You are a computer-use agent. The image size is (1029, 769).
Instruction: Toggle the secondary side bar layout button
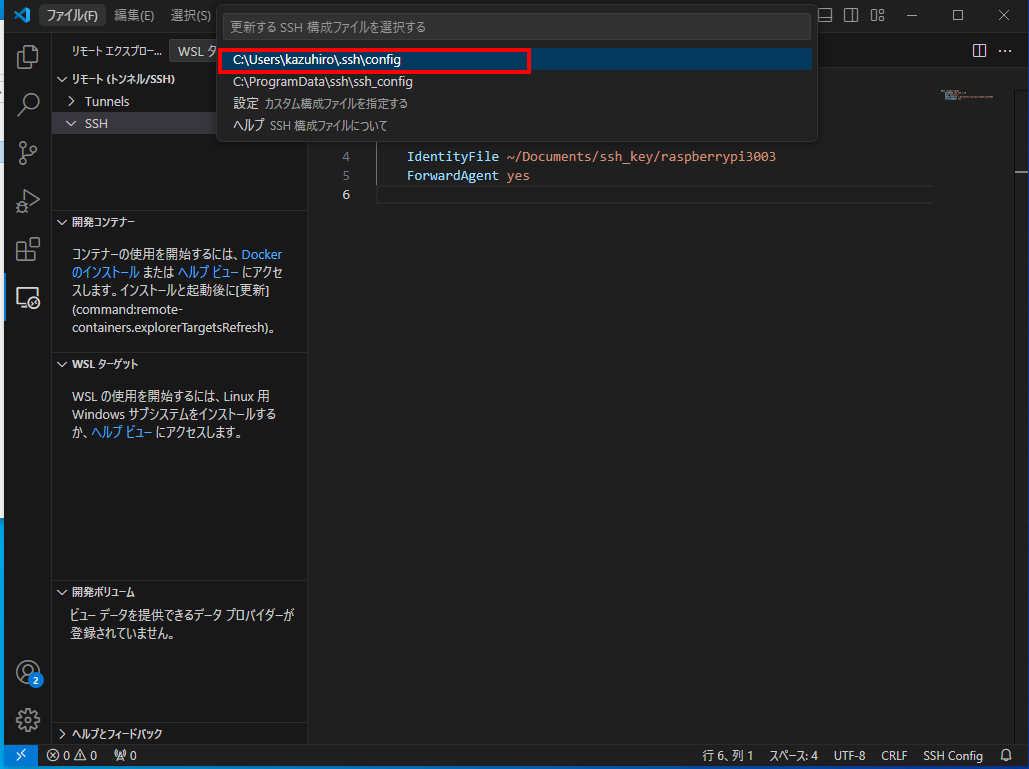[x=851, y=15]
